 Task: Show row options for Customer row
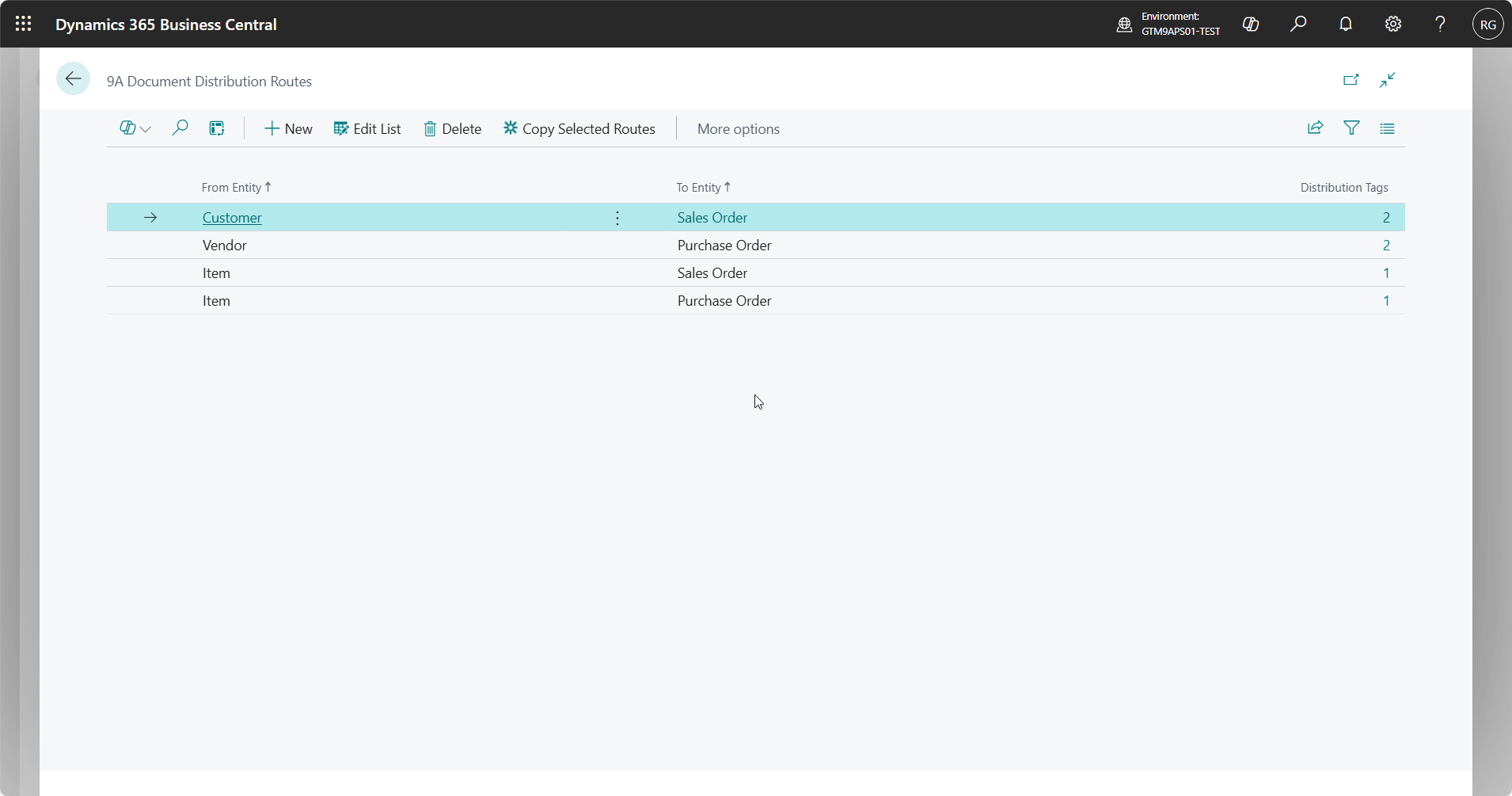(617, 218)
